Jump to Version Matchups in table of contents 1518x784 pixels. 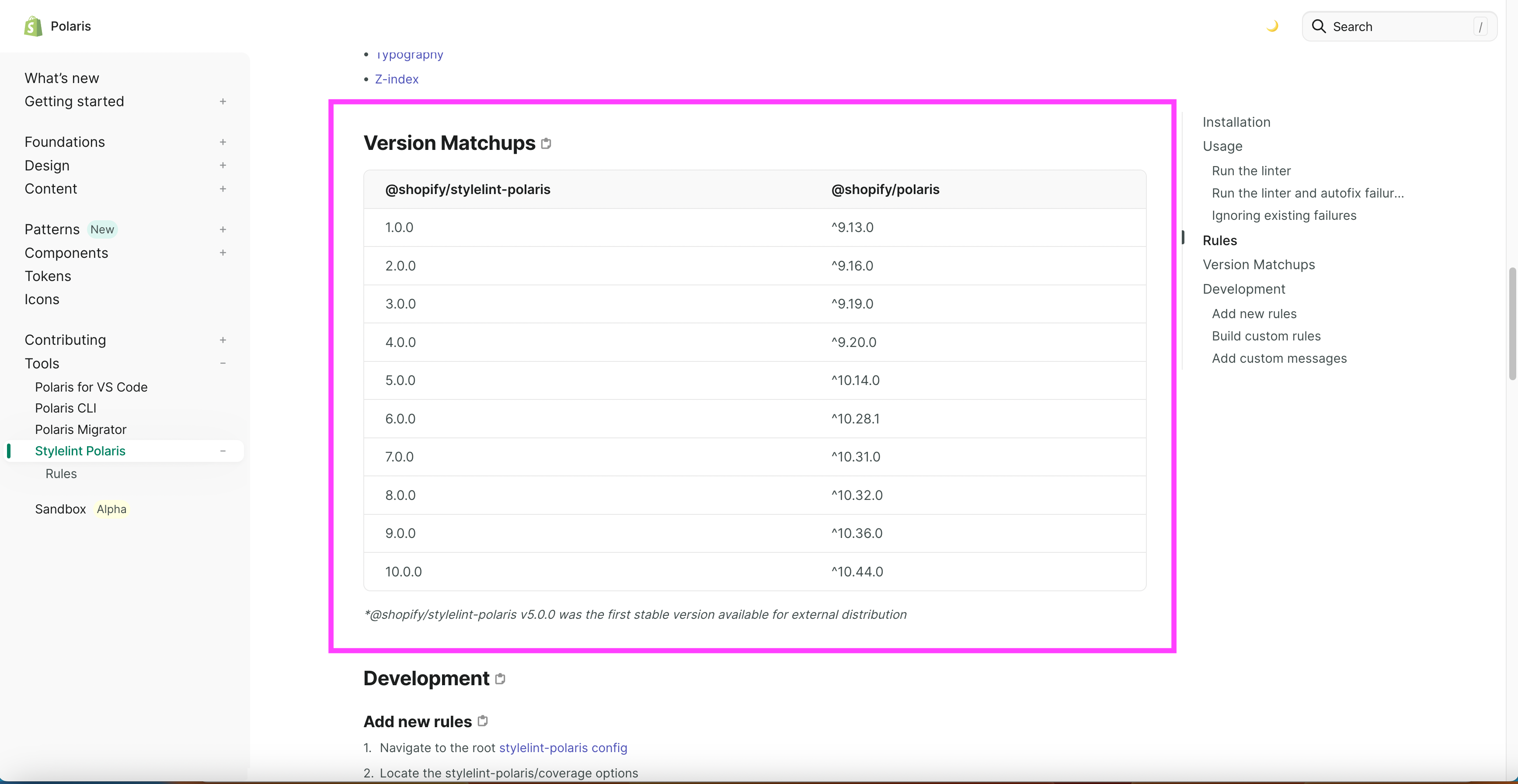pyautogui.click(x=1259, y=264)
